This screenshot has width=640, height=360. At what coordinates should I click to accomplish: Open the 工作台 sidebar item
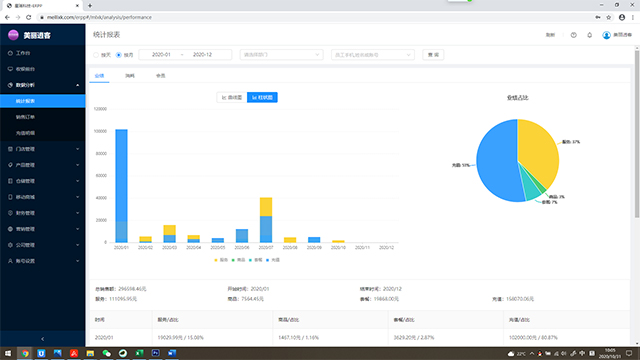42,53
